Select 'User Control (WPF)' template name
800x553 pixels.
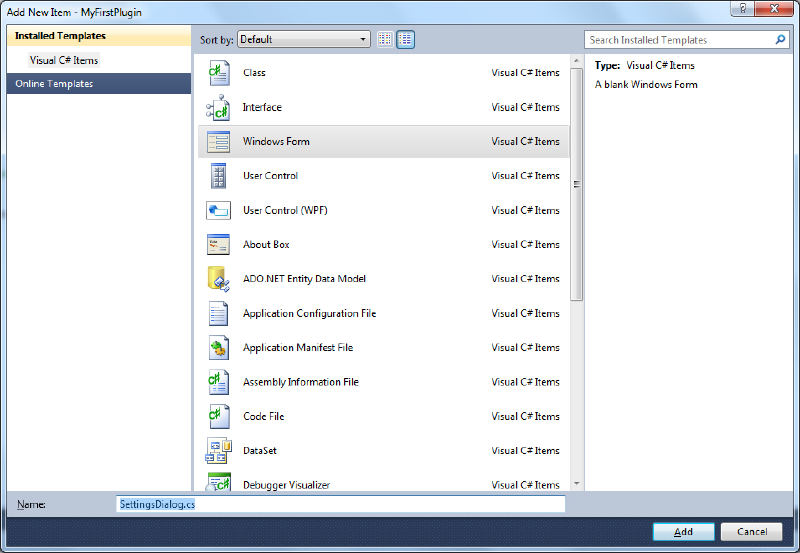pyautogui.click(x=285, y=210)
